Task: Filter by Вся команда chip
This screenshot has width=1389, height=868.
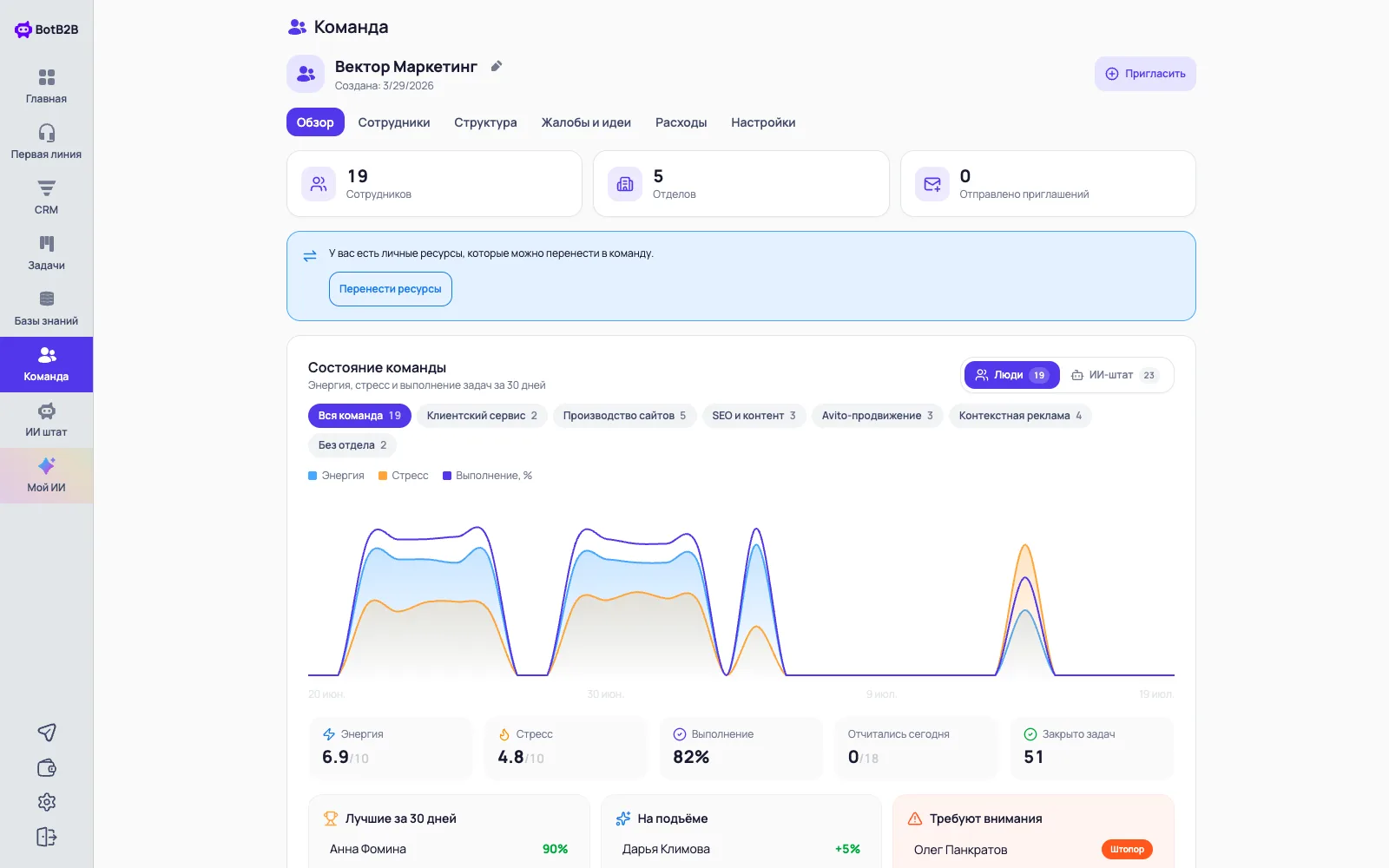Action: tap(359, 416)
